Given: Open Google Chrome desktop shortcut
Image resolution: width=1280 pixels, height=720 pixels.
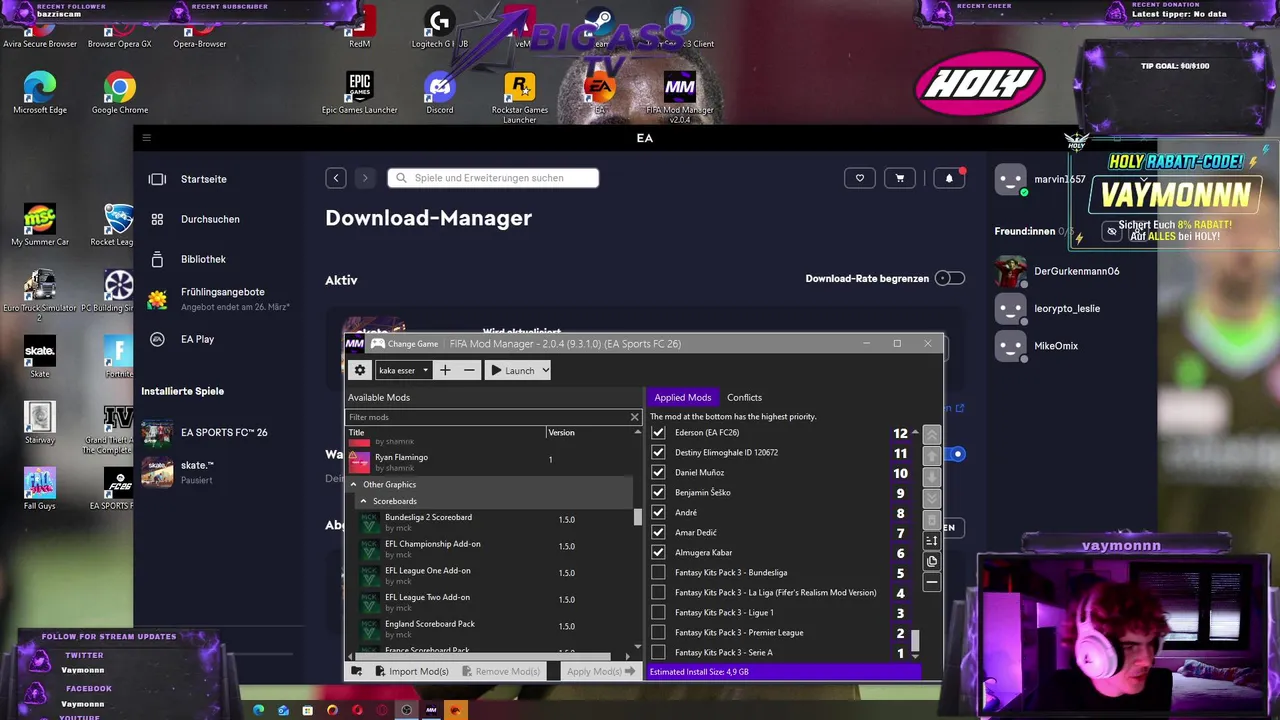Looking at the screenshot, I should tap(119, 93).
